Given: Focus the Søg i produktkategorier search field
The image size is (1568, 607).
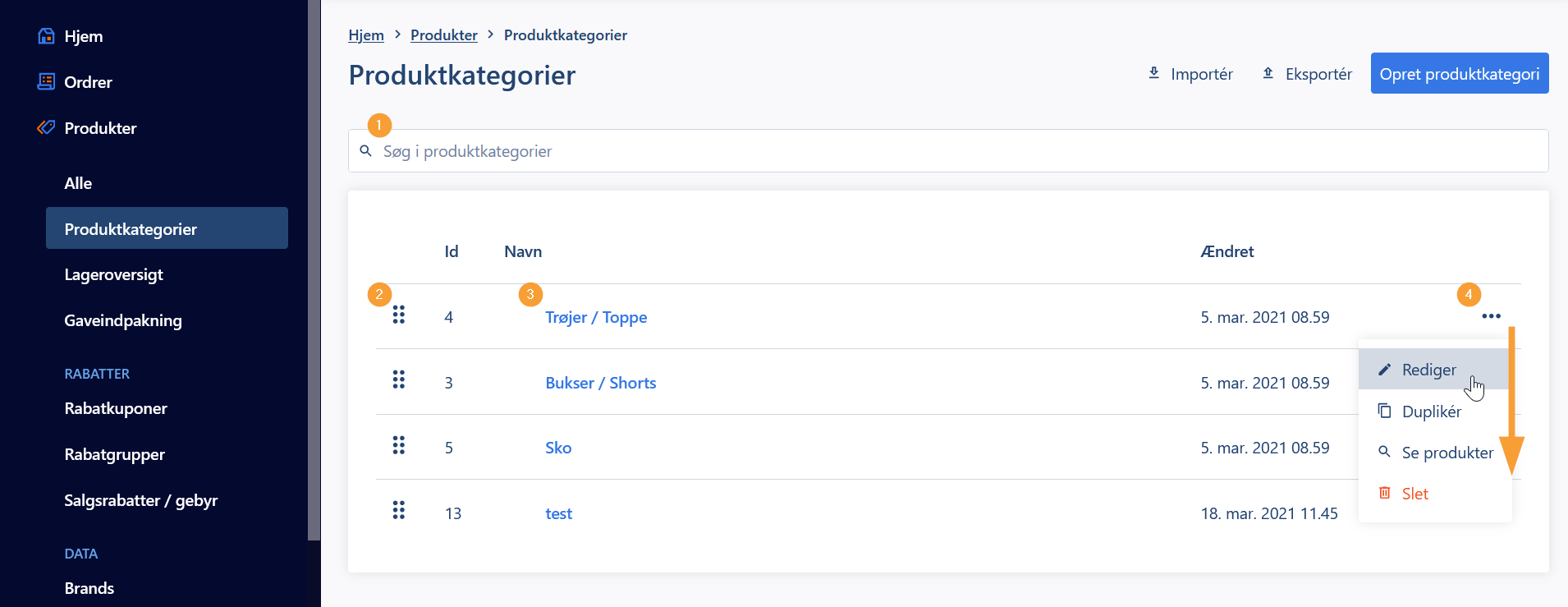Looking at the screenshot, I should 948,151.
